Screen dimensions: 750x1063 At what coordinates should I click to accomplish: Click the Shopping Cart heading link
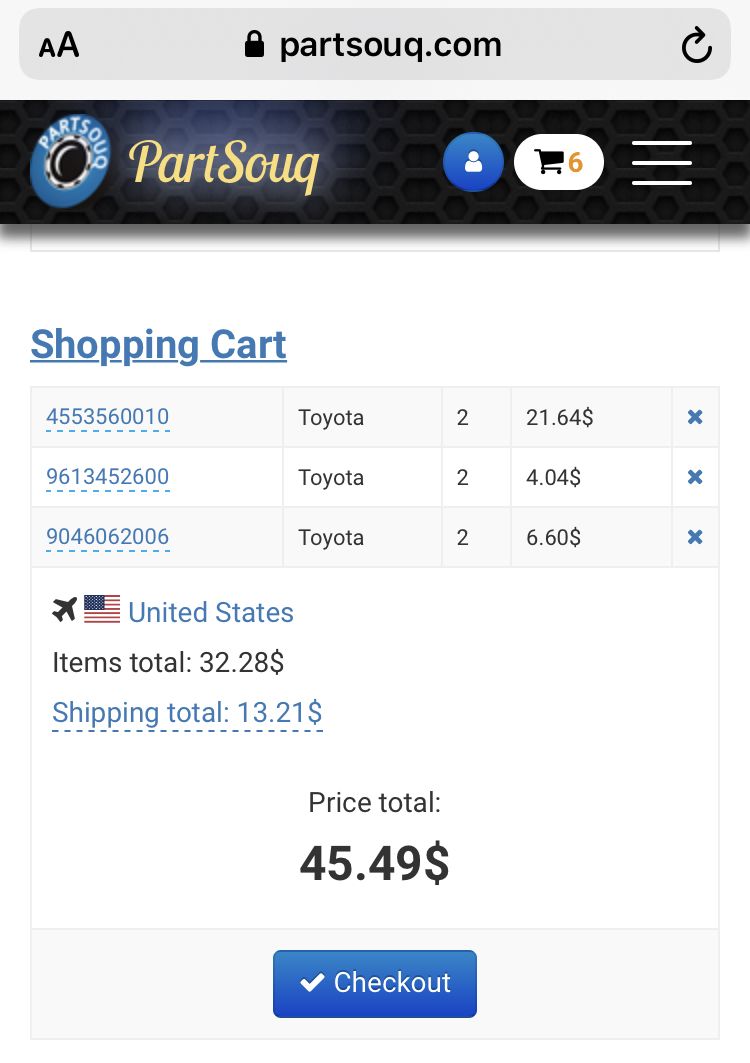coord(159,344)
